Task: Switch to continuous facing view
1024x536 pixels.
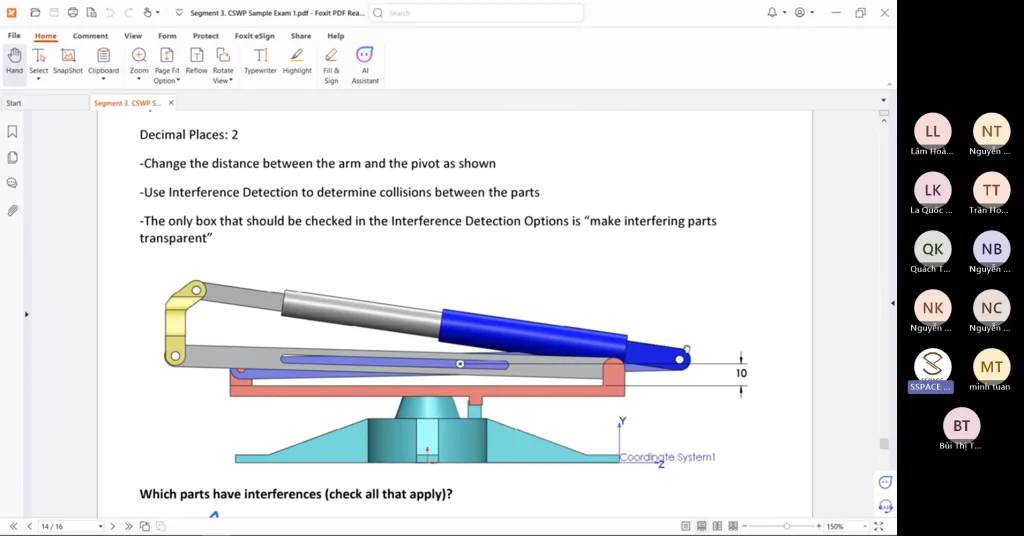Action: [733, 526]
